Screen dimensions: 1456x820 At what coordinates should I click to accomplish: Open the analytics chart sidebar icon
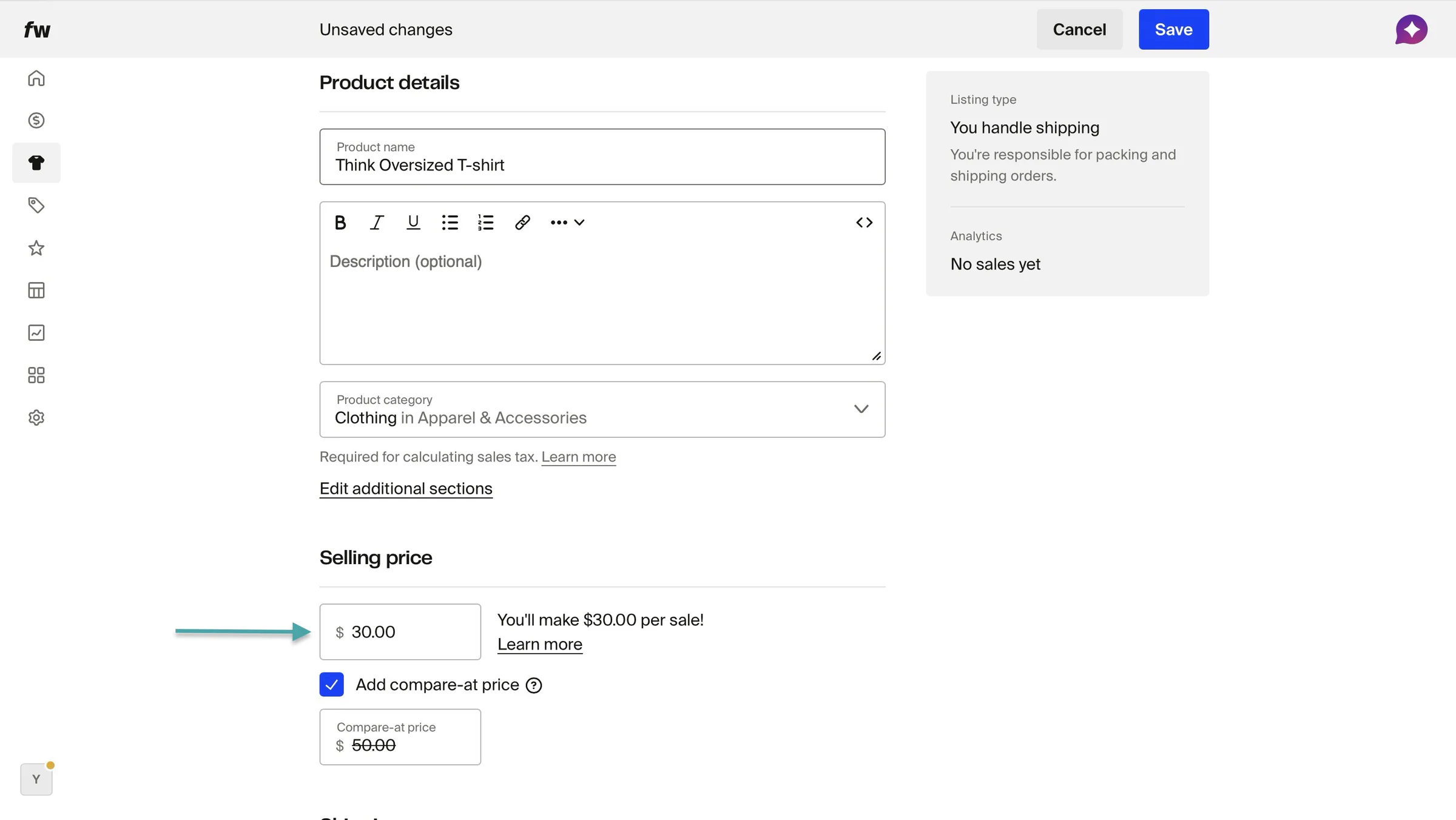tap(36, 332)
